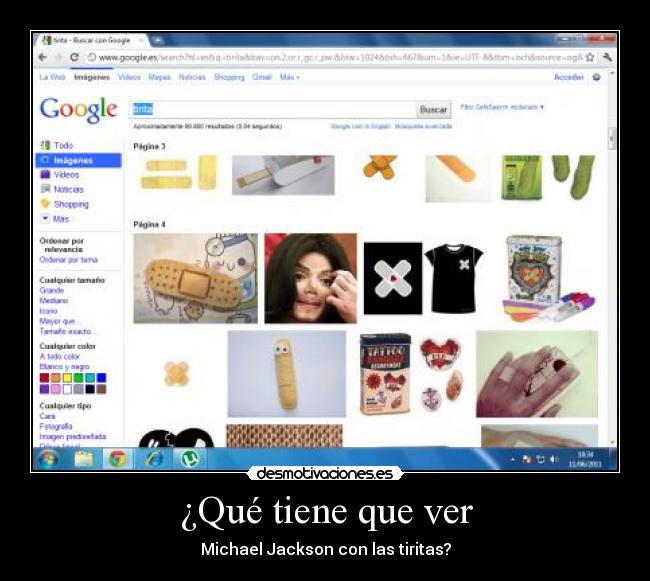This screenshot has height=581, width=650.
Task: Filter by Imagen prediseñada type
Action: point(73,437)
